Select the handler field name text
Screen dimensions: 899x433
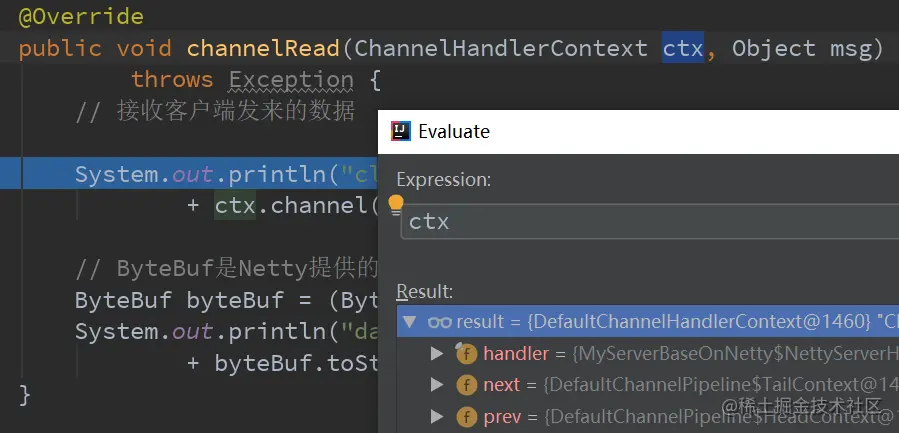[x=516, y=353]
